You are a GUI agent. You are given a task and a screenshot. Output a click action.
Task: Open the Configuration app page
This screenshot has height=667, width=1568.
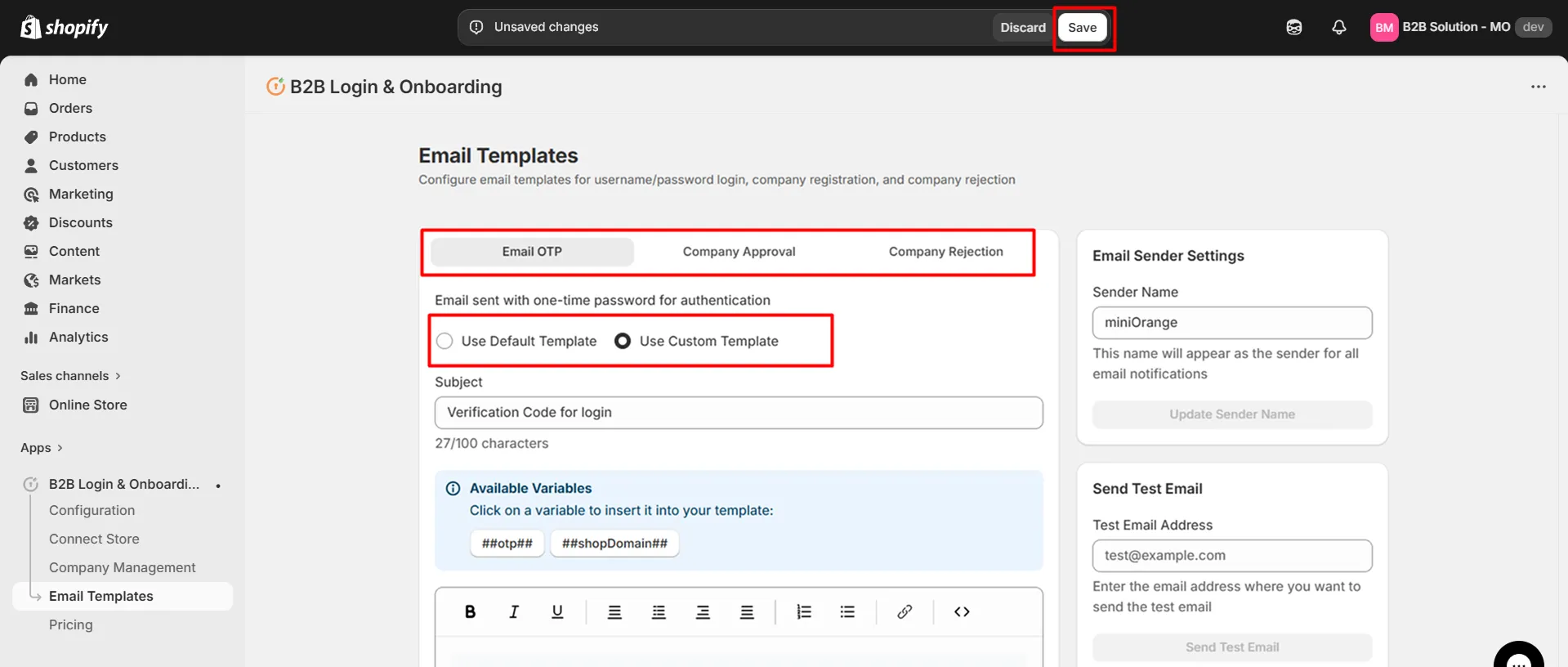click(x=92, y=510)
